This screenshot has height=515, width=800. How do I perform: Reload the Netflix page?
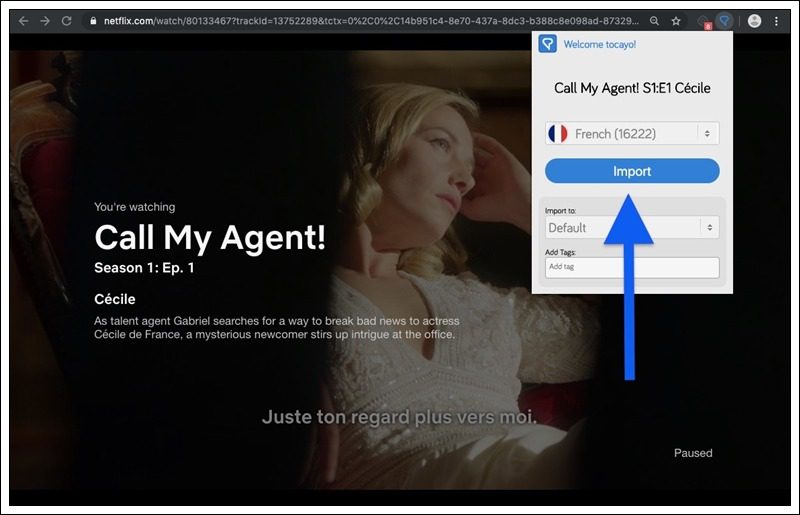66,20
